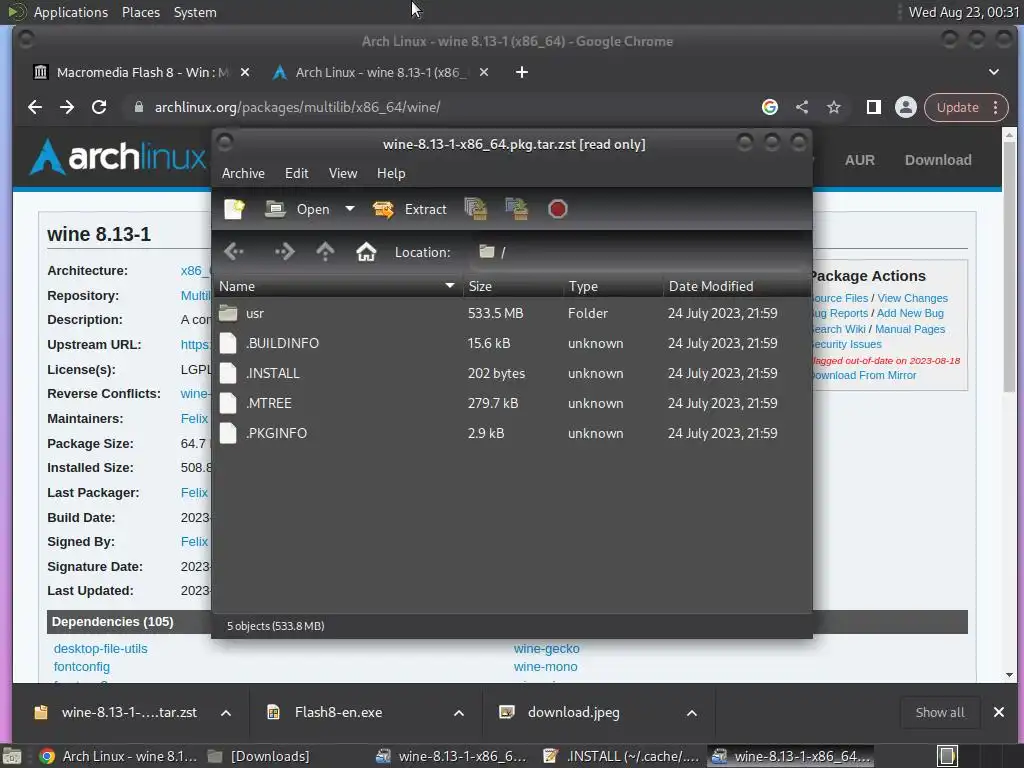Sort files by the Type column

click(x=613, y=286)
